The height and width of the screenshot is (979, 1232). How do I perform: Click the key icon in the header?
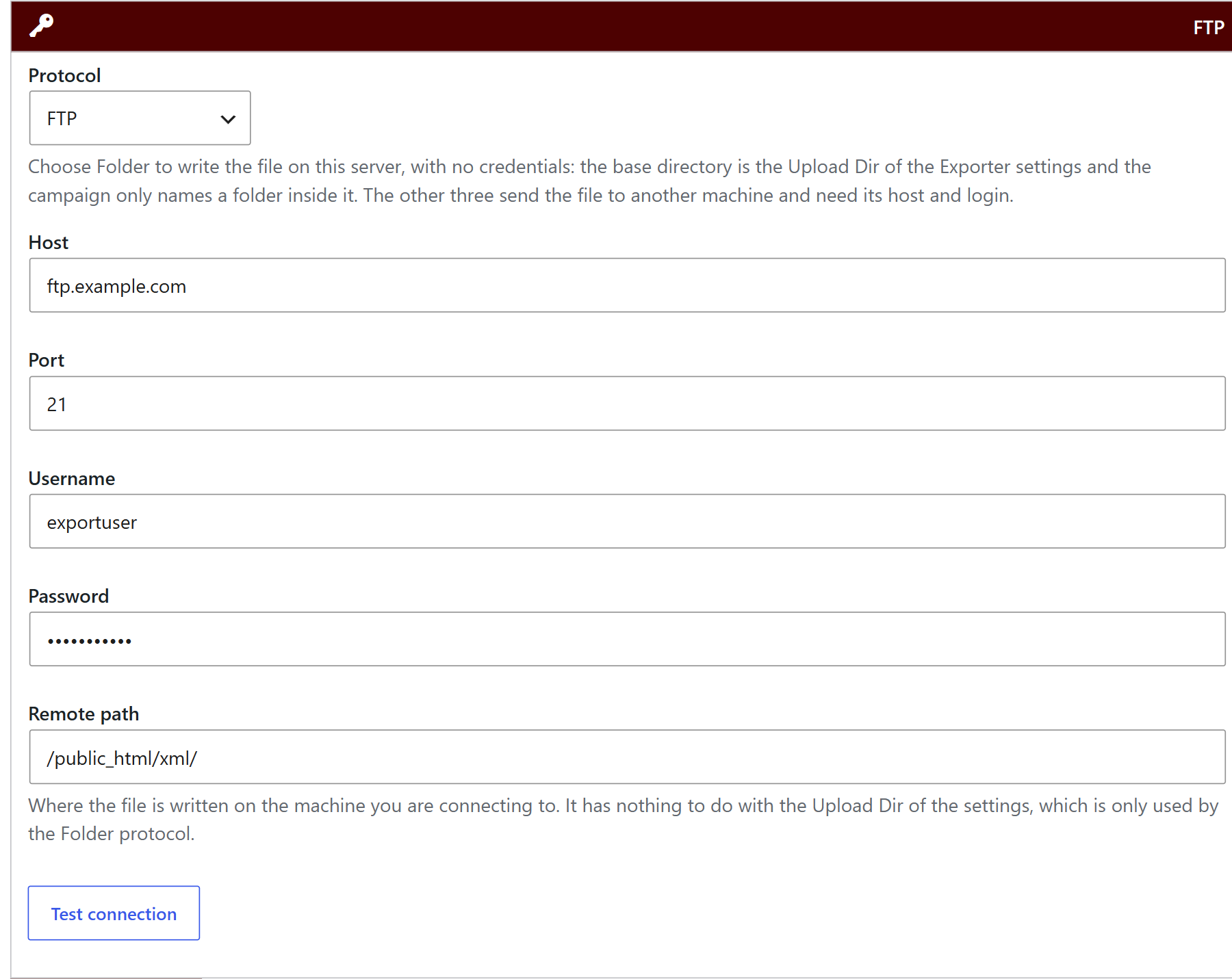click(x=42, y=26)
